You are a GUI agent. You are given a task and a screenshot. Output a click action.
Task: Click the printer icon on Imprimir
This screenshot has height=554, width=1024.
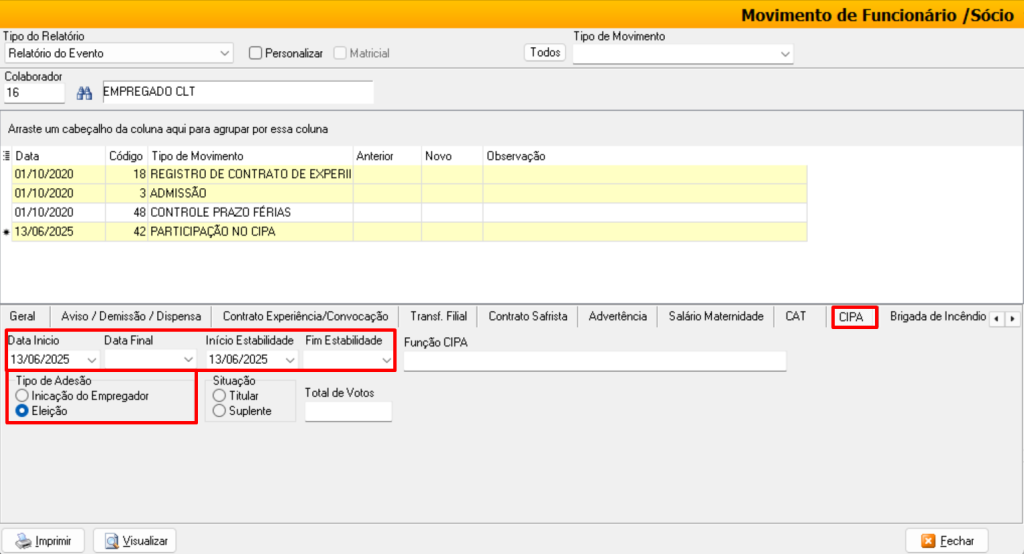(x=24, y=541)
